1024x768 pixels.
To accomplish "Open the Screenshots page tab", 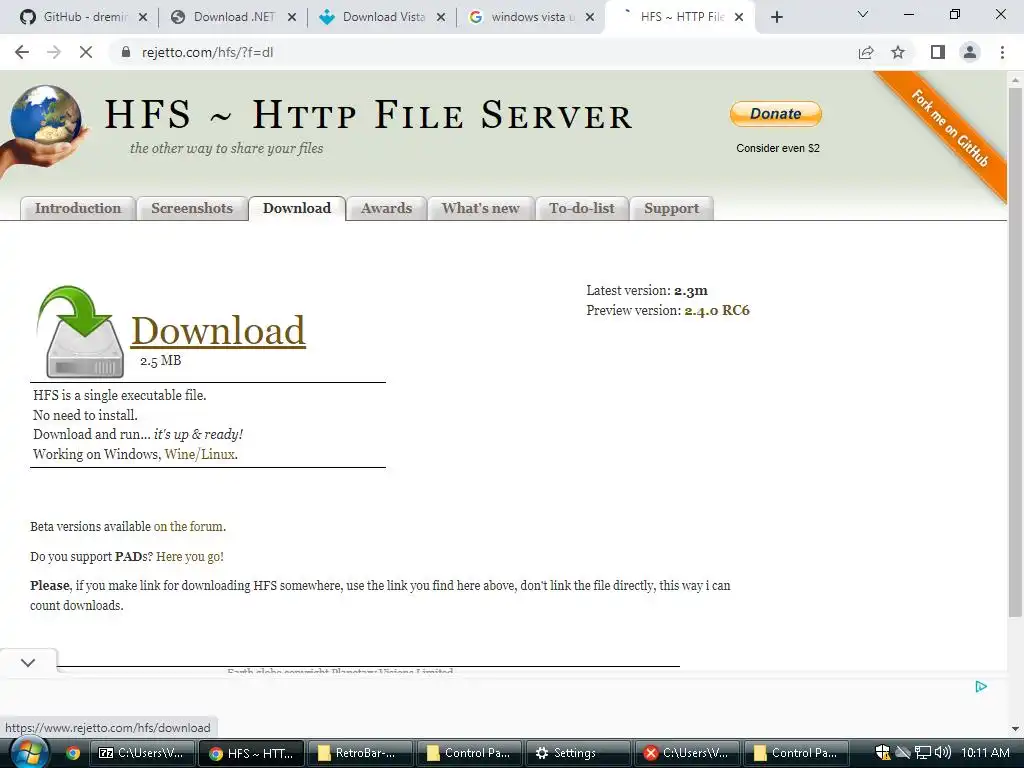I will tap(192, 208).
